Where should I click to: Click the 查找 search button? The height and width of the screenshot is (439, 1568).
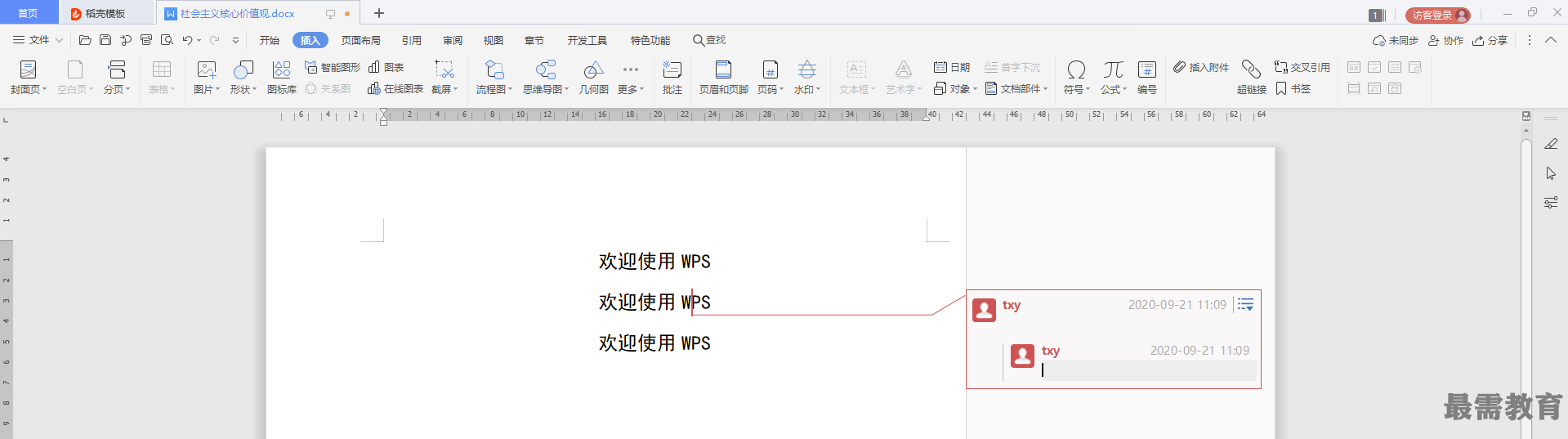click(x=709, y=40)
